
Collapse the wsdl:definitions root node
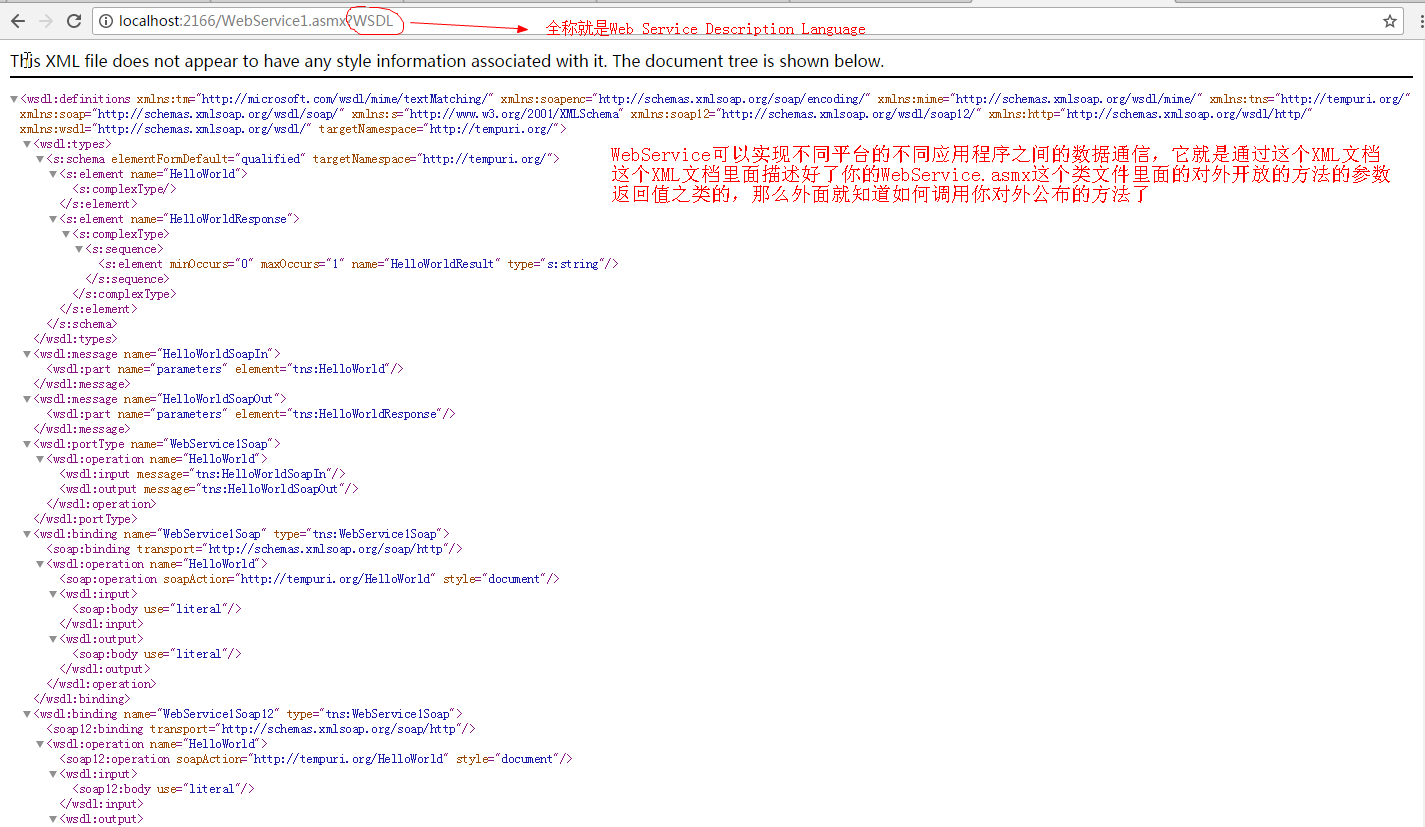13,99
